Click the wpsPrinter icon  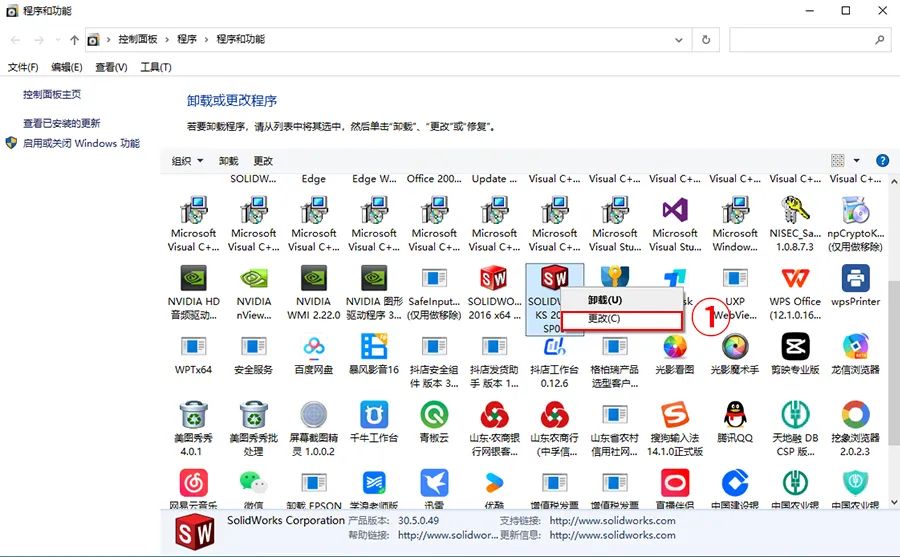pos(855,278)
